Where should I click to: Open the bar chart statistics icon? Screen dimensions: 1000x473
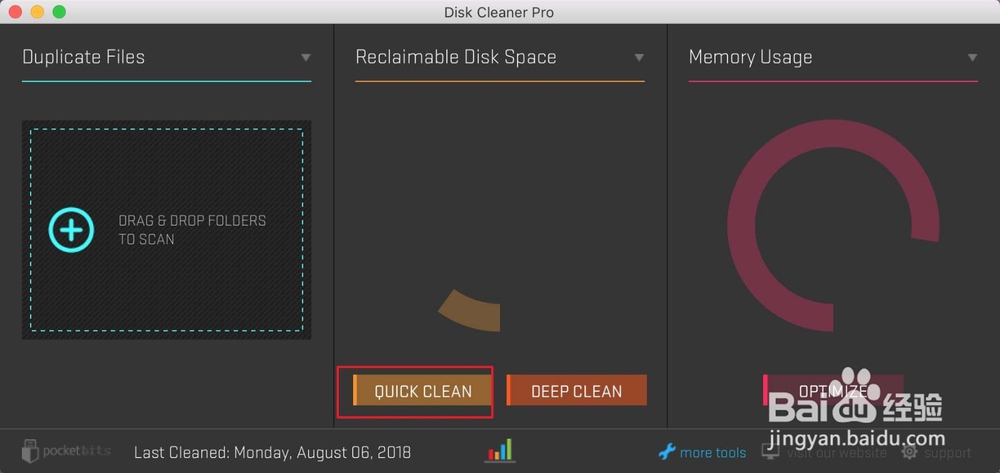[499, 450]
